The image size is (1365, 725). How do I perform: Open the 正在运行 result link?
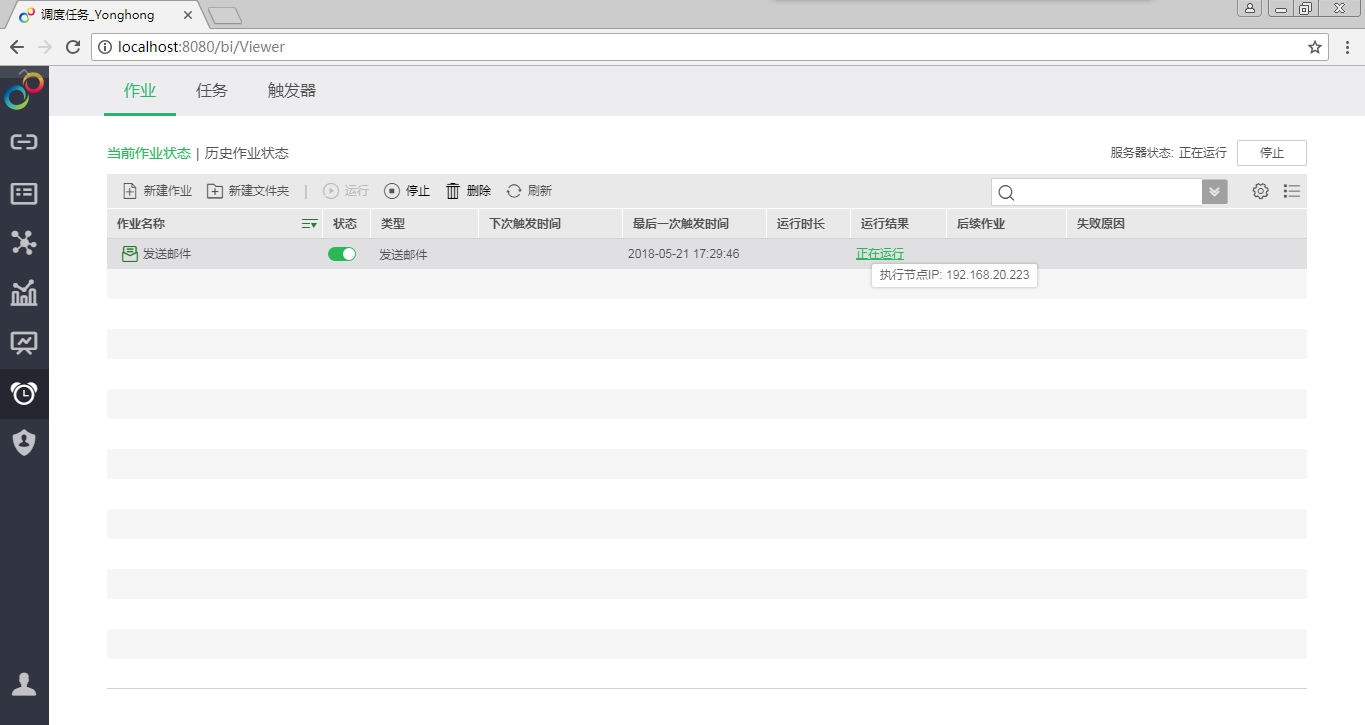click(x=880, y=254)
